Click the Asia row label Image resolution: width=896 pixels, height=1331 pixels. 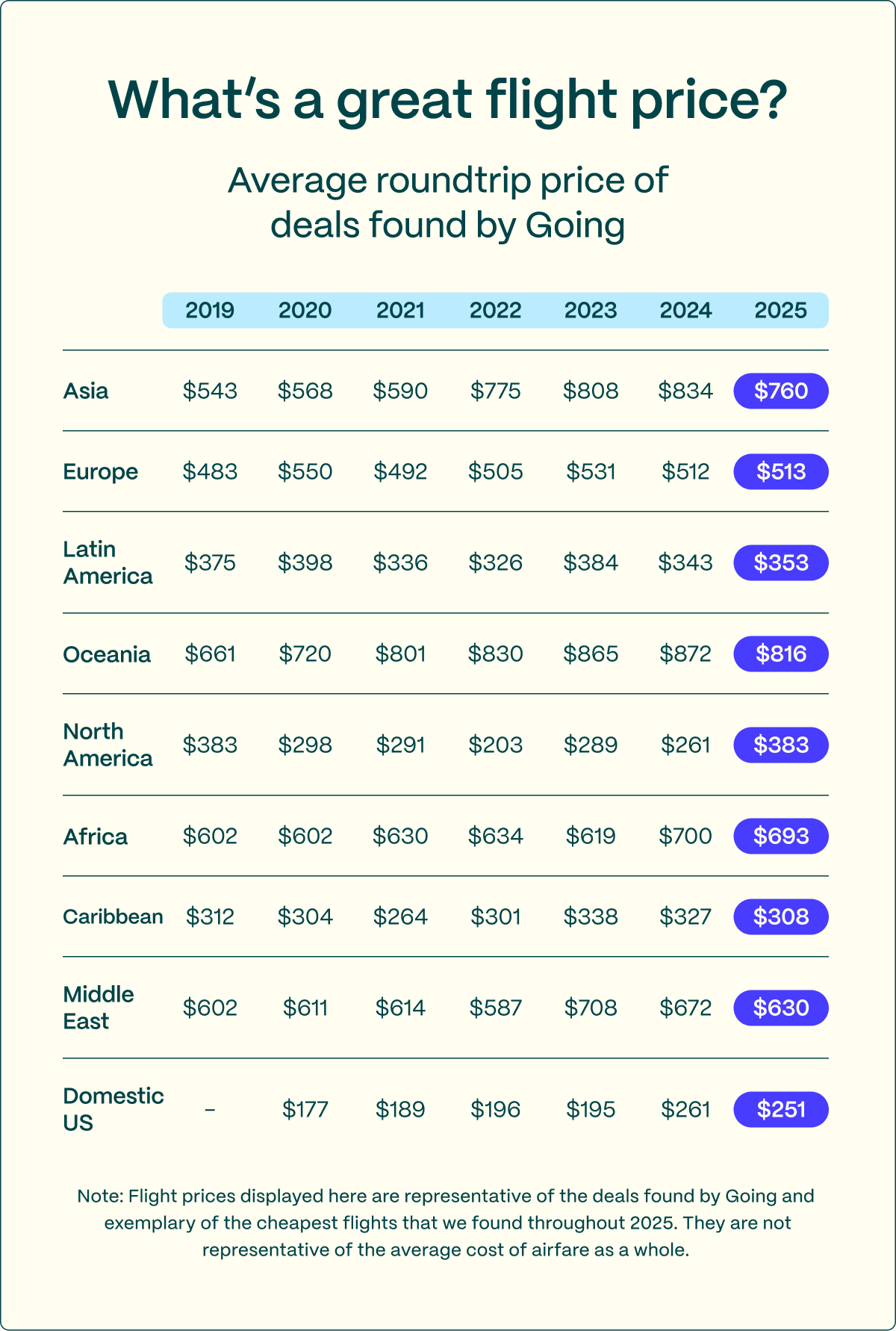click(86, 391)
